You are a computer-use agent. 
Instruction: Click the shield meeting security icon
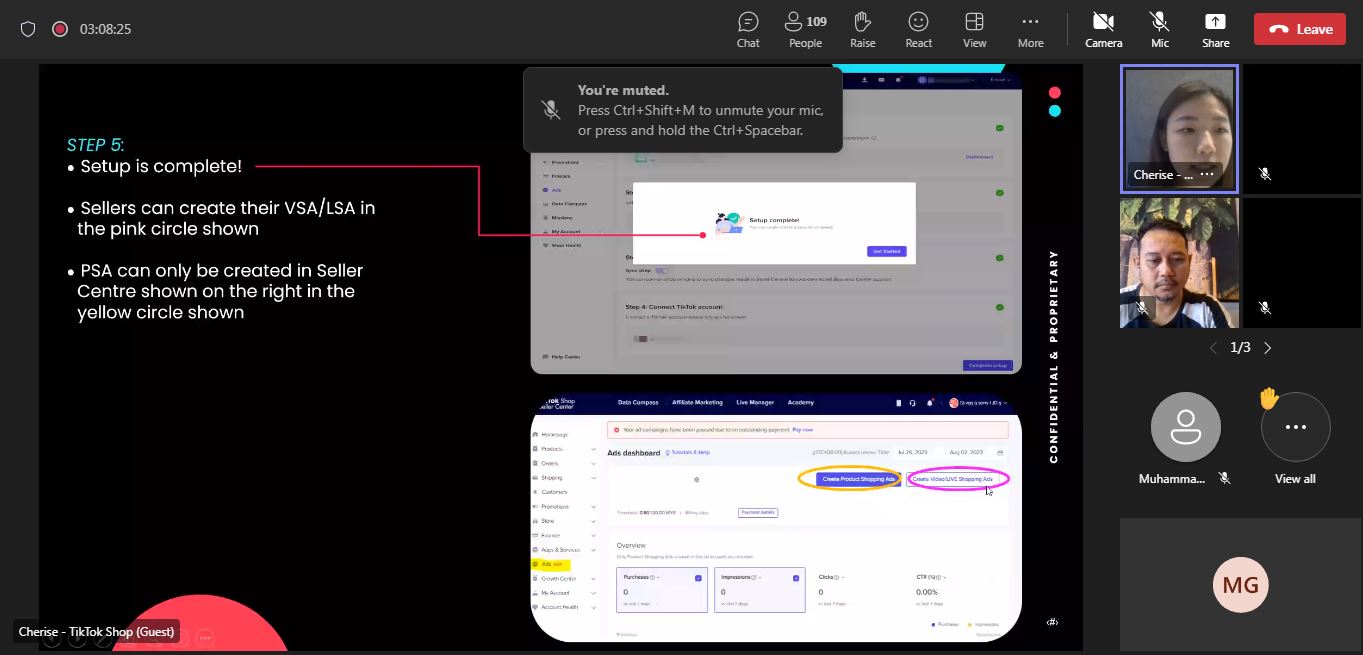(x=28, y=29)
